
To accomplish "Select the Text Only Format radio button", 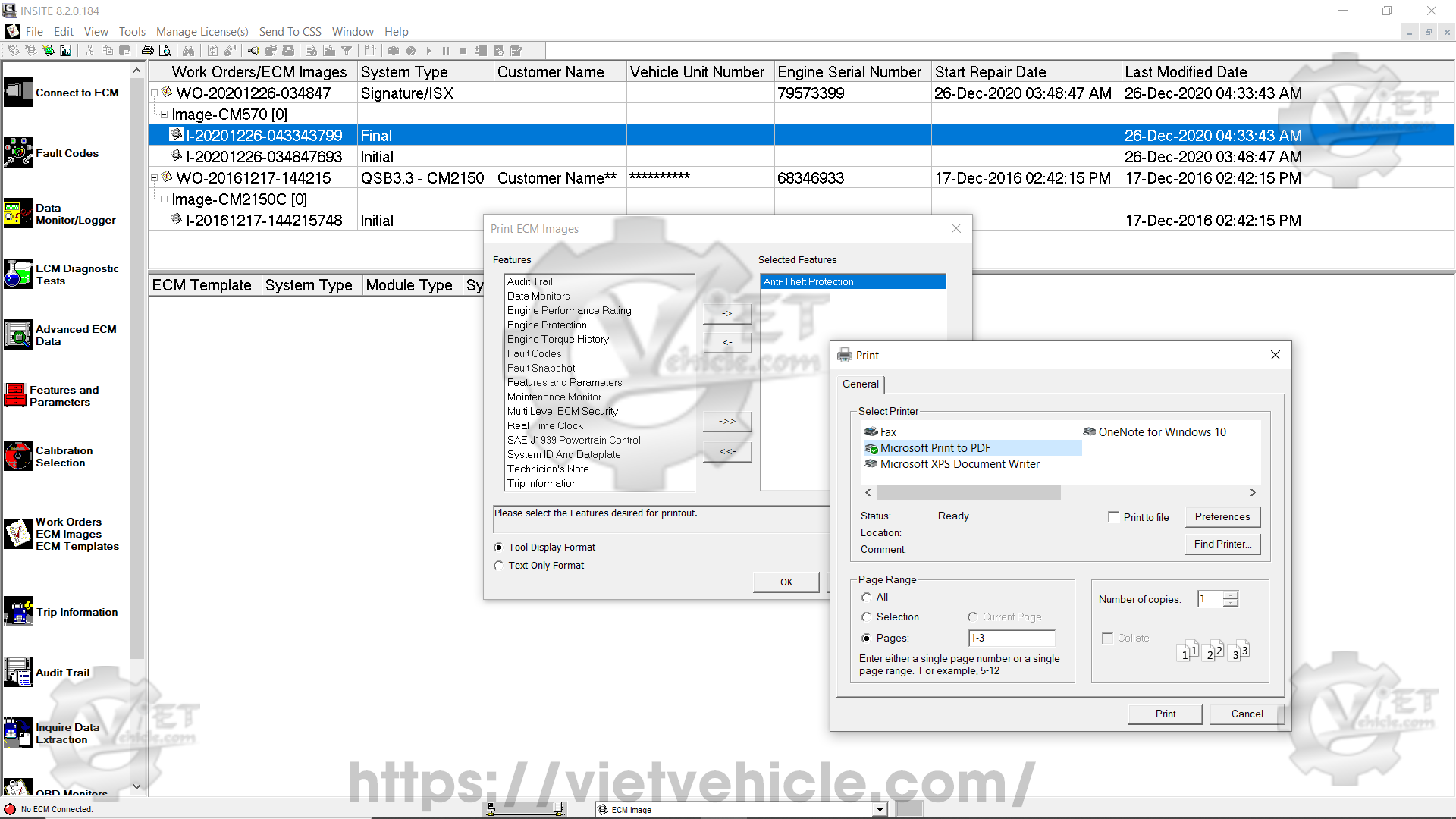I will 499,566.
